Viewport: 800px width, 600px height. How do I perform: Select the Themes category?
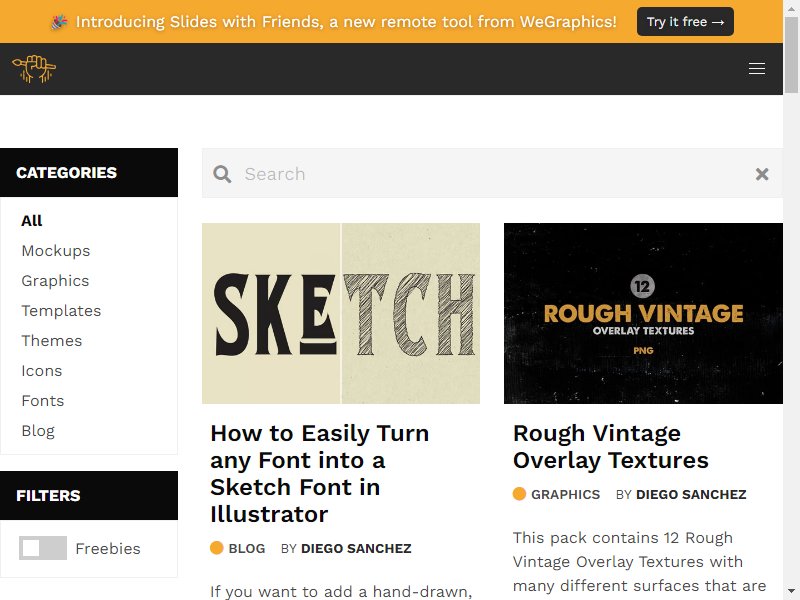point(52,341)
